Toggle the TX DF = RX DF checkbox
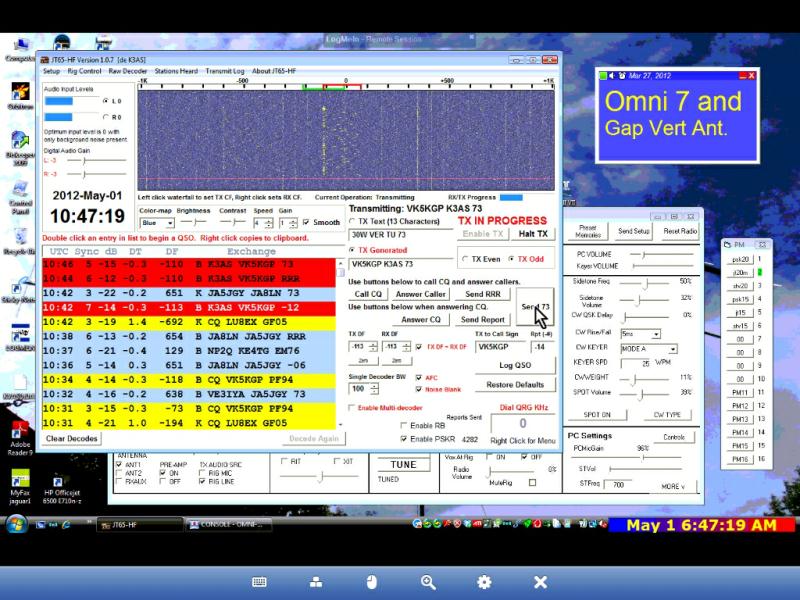The width and height of the screenshot is (800, 600). coord(419,347)
